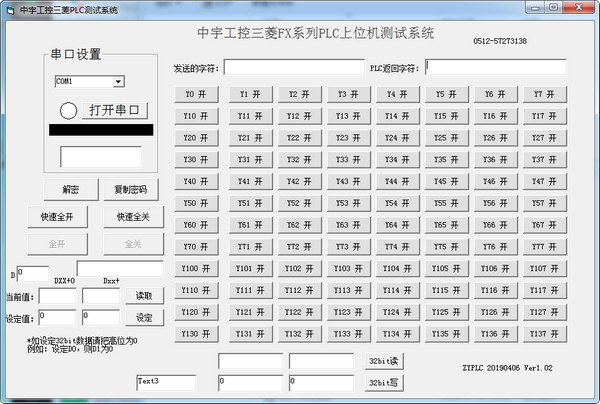Toggle output Y10 开
This screenshot has height=404, width=600.
(x=196, y=116)
